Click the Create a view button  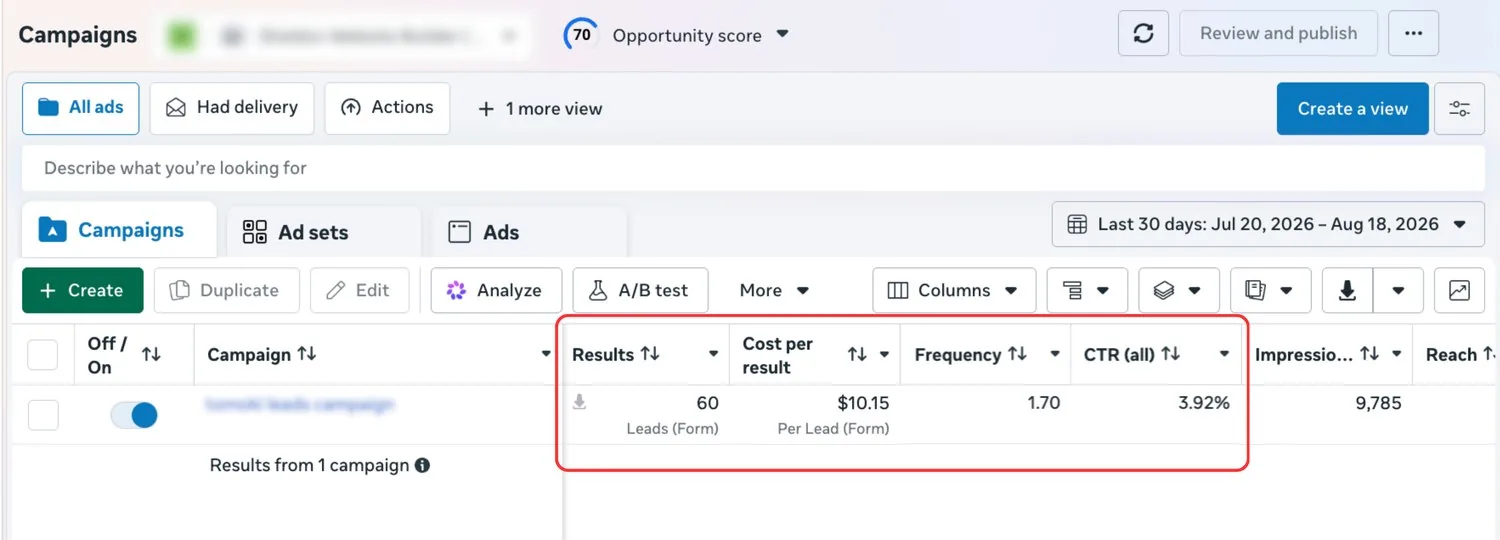coord(1352,109)
